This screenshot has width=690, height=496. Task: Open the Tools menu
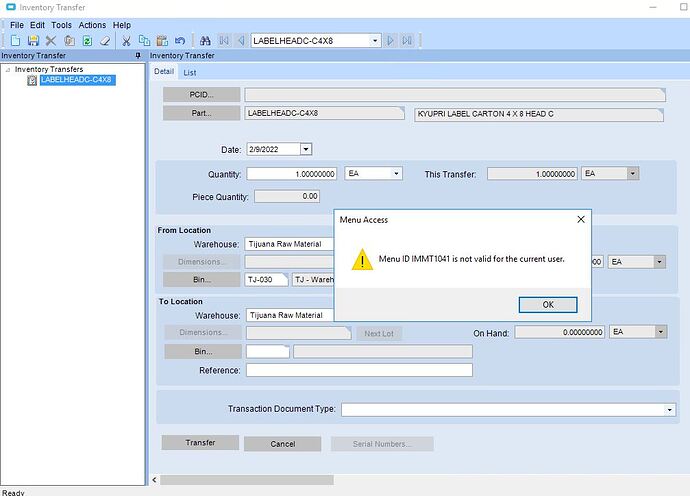click(61, 25)
